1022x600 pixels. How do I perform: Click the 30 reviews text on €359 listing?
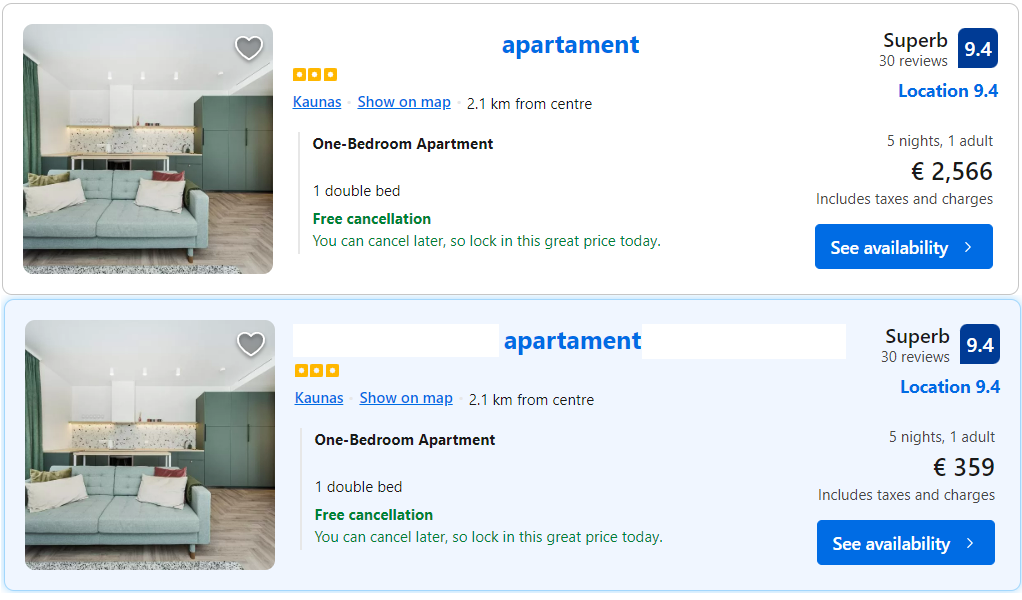915,357
